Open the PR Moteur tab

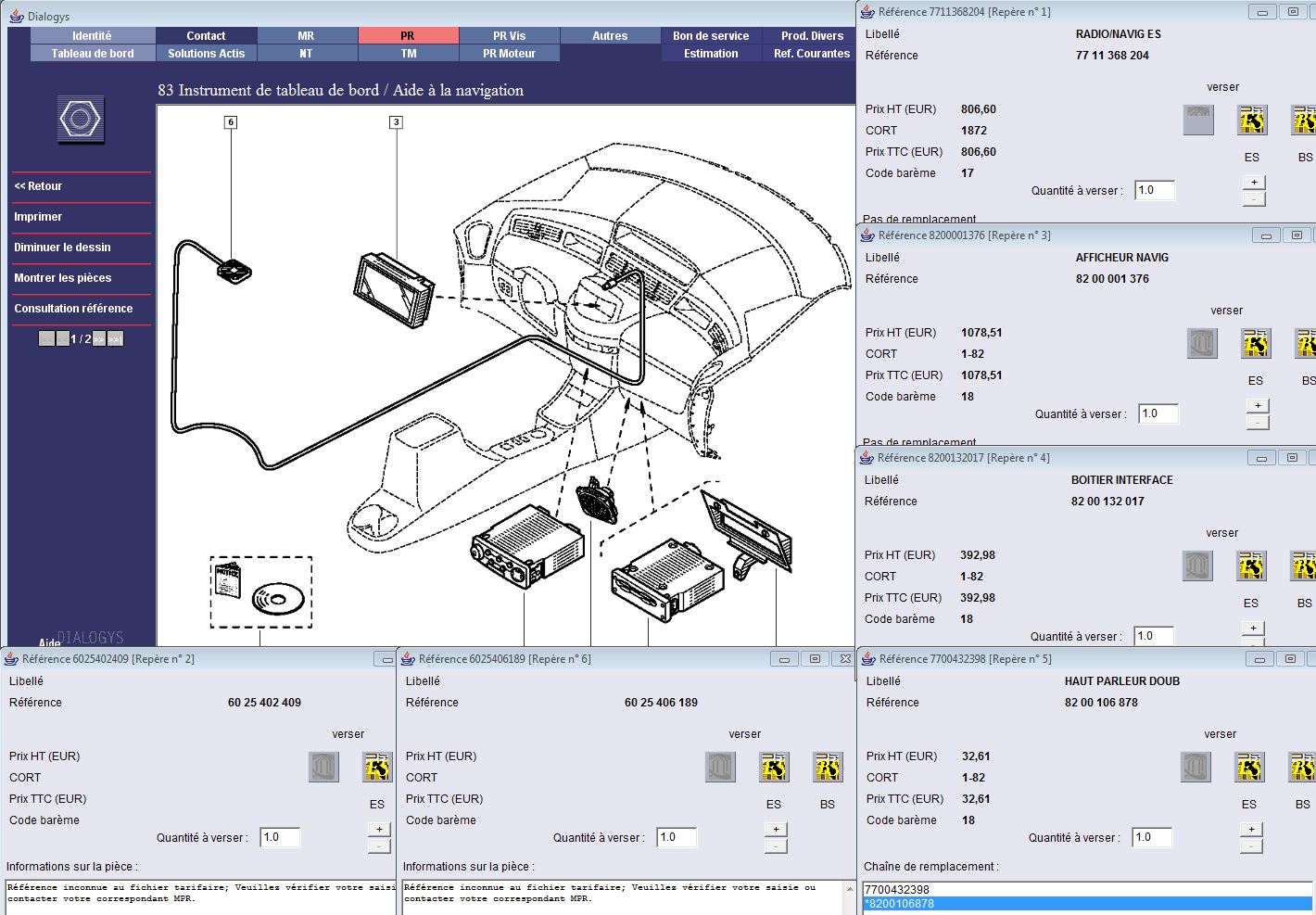click(x=509, y=54)
